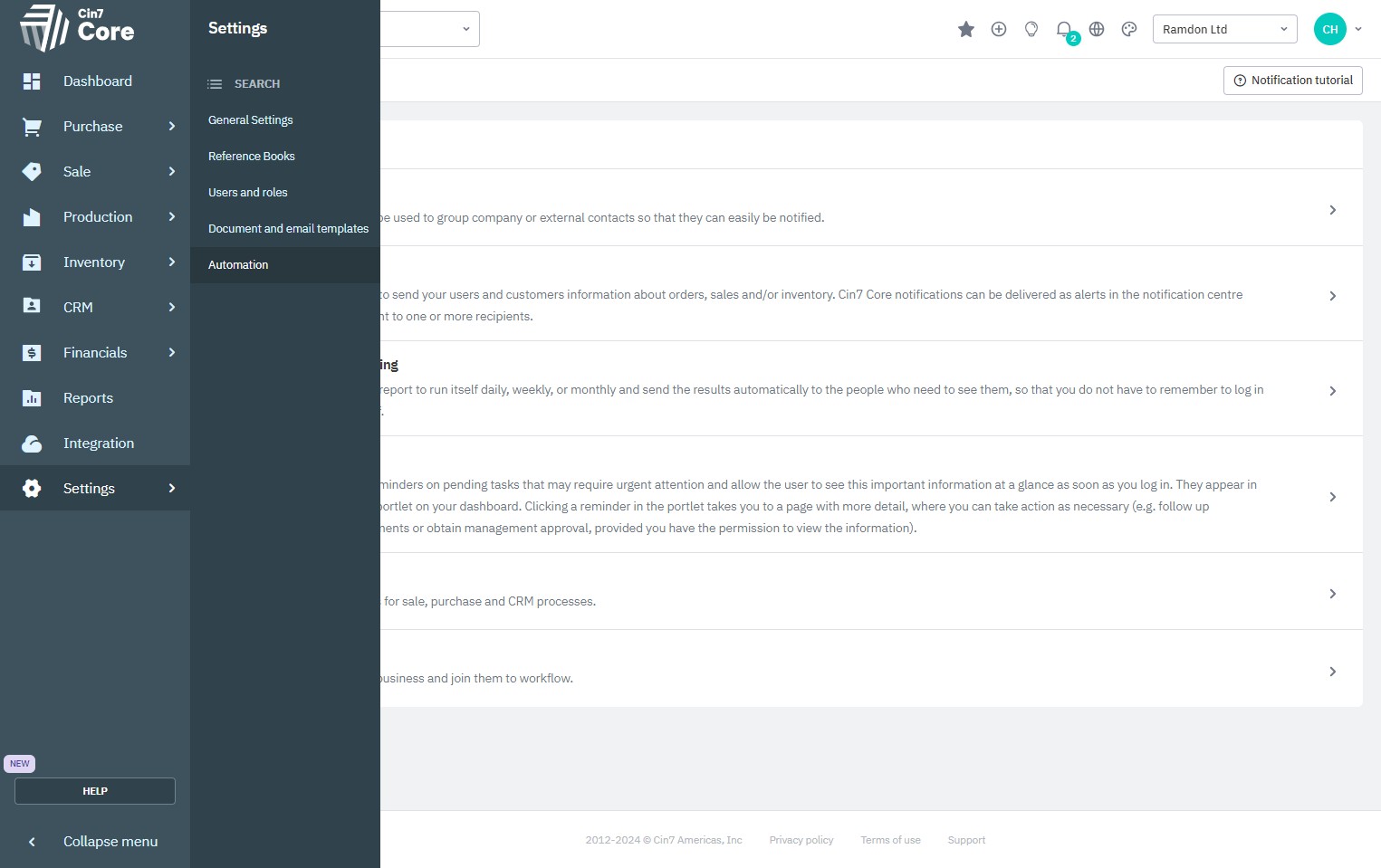Image resolution: width=1381 pixels, height=868 pixels.
Task: Click the HELP button
Action: point(95,791)
